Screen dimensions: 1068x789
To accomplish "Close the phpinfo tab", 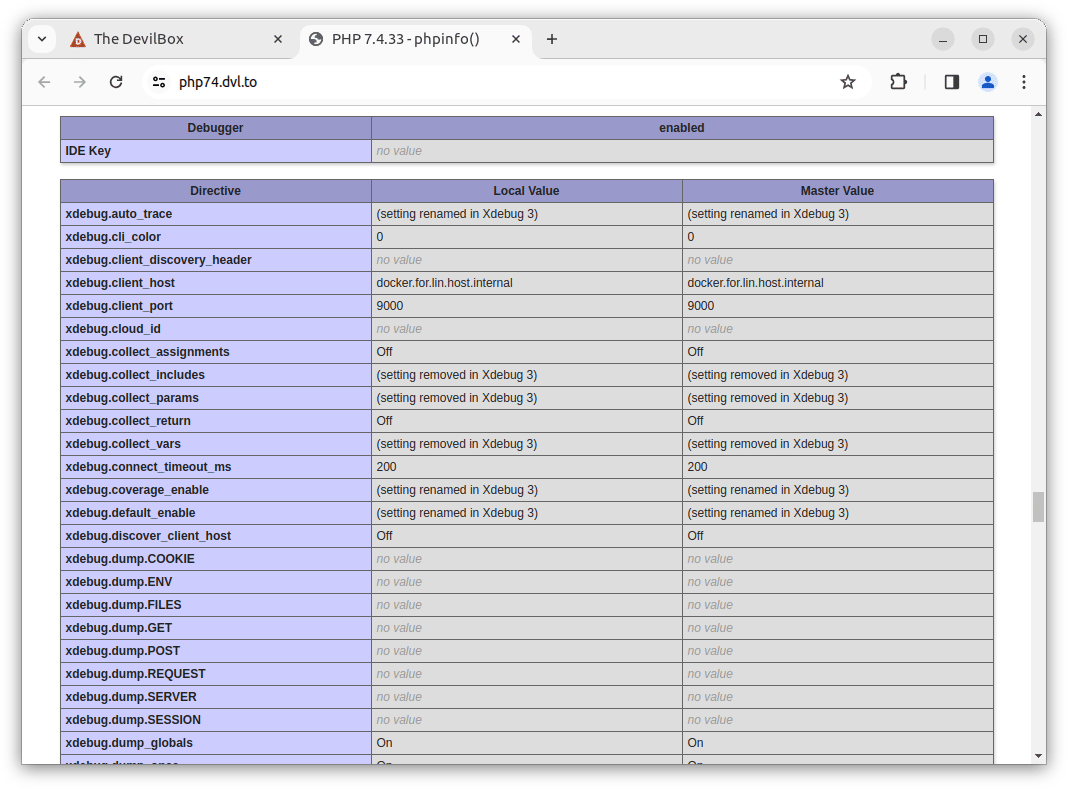I will click(516, 39).
